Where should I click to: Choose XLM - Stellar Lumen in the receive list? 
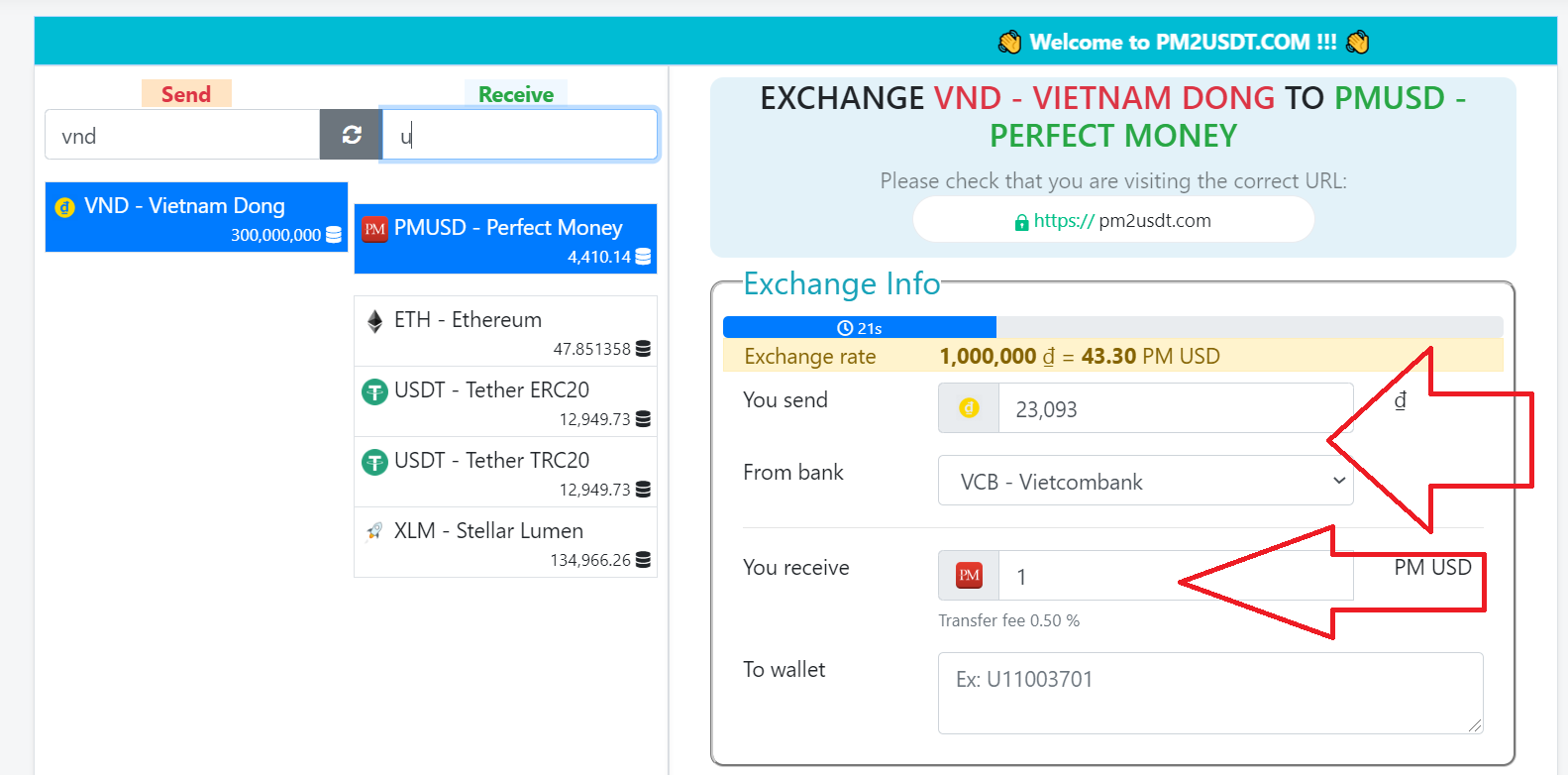click(505, 542)
